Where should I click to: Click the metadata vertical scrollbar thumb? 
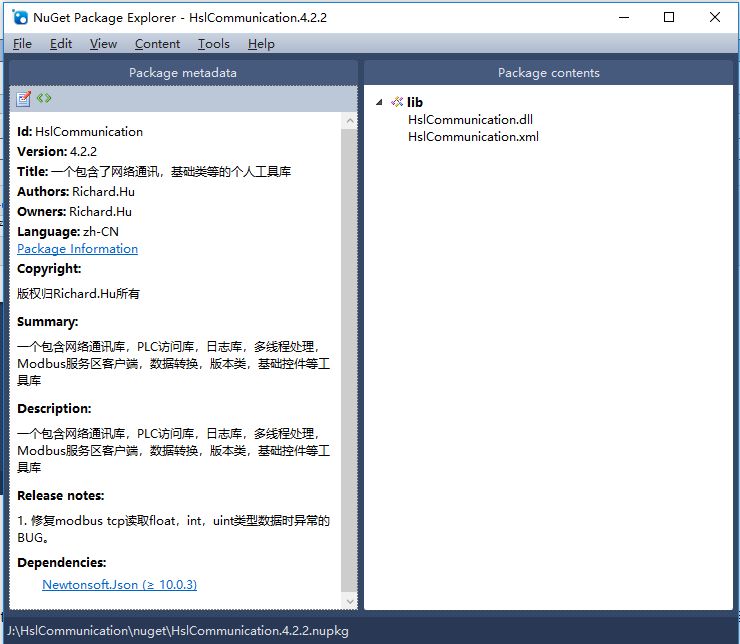coord(349,359)
